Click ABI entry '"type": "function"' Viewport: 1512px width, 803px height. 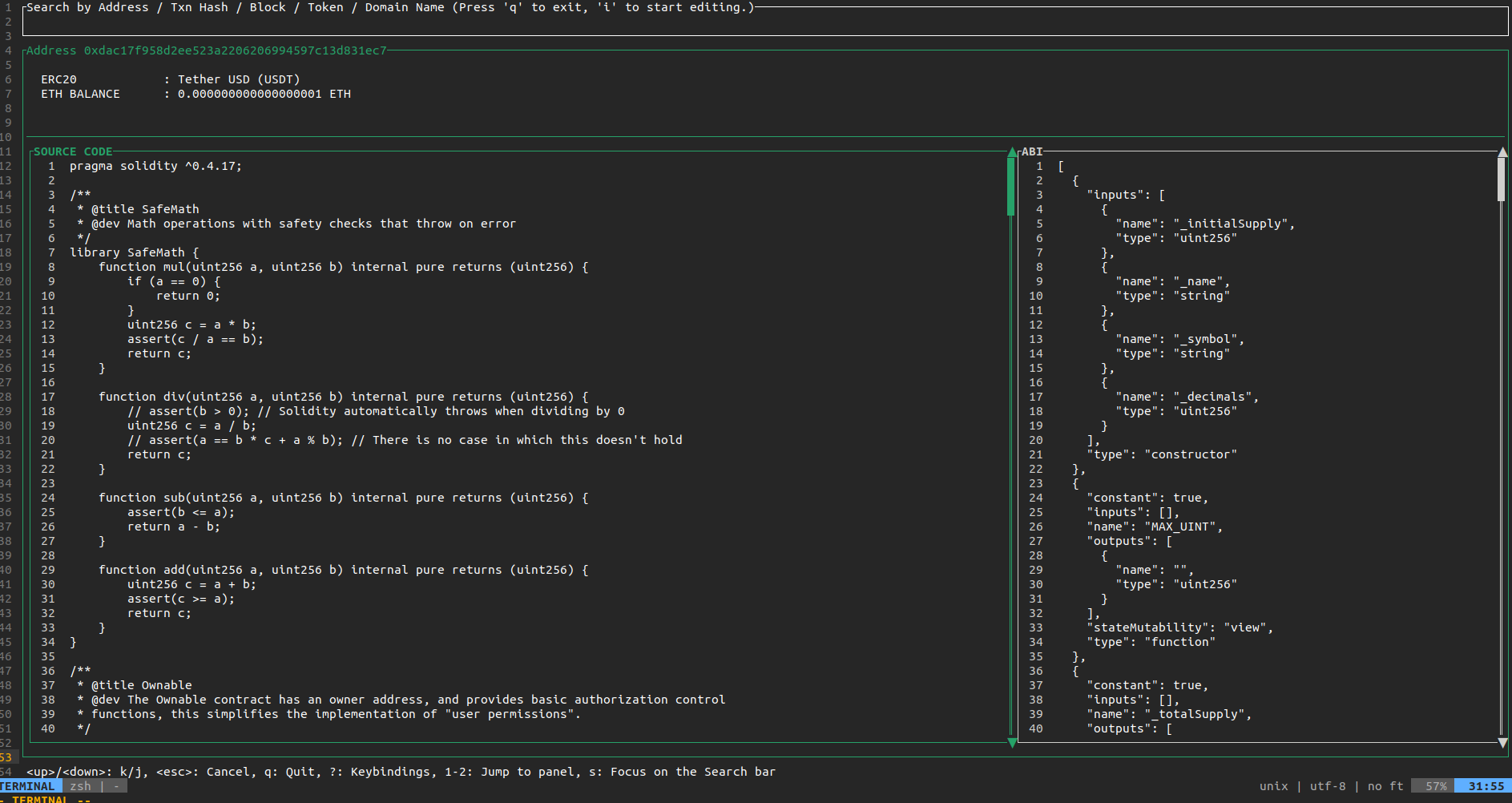pyautogui.click(x=1151, y=642)
